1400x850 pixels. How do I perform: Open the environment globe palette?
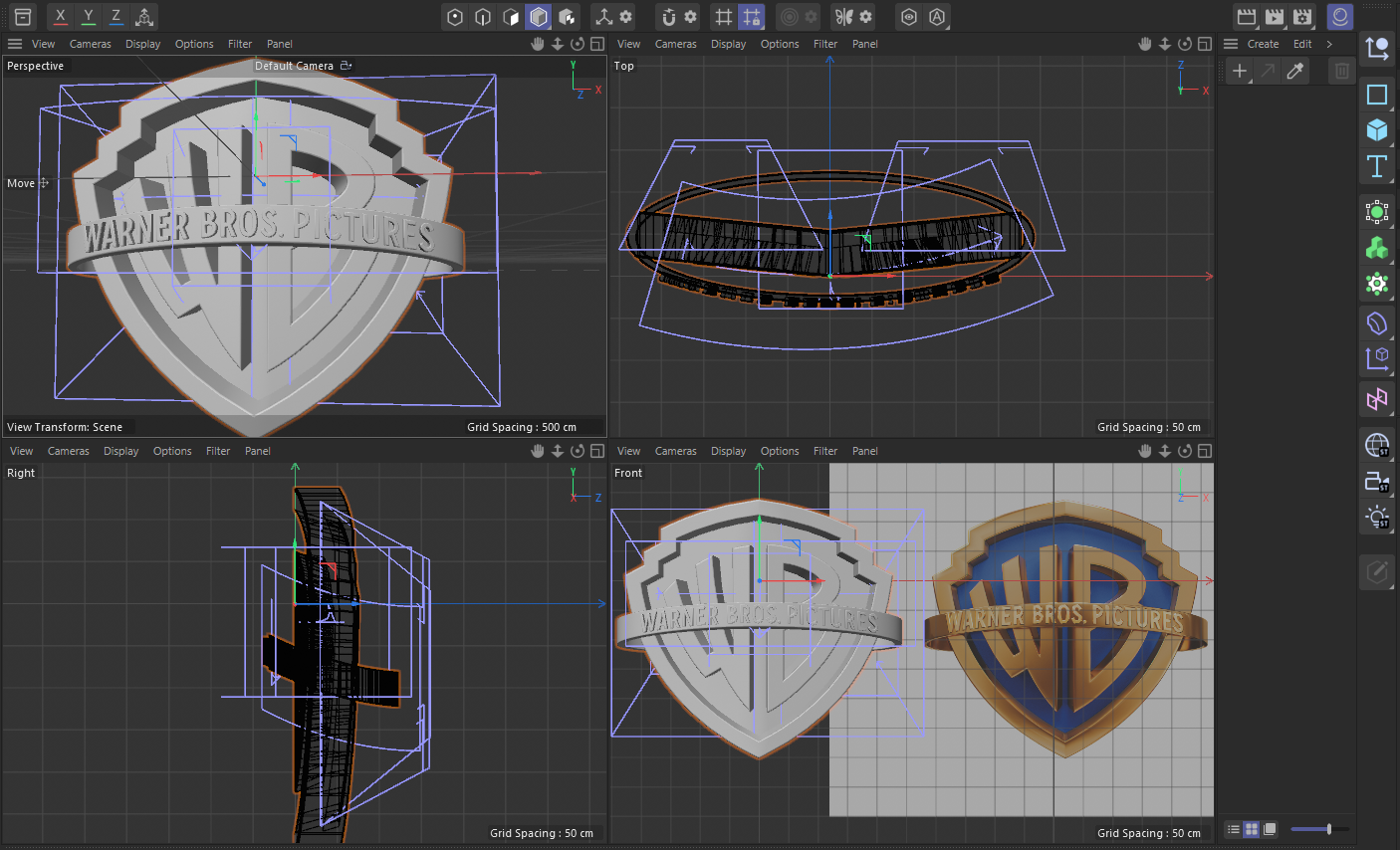(x=1377, y=445)
